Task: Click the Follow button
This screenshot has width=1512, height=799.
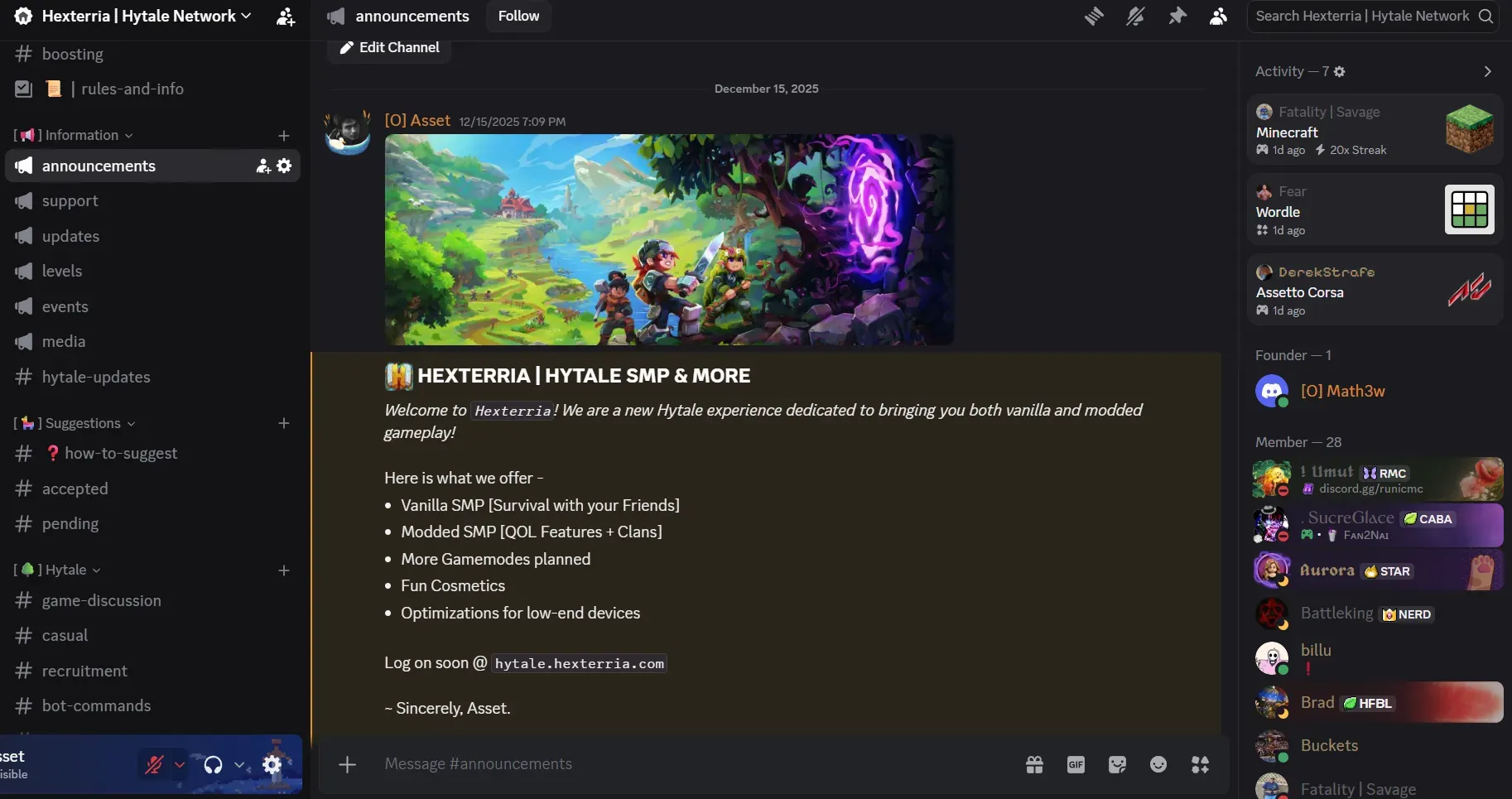Action: click(518, 17)
